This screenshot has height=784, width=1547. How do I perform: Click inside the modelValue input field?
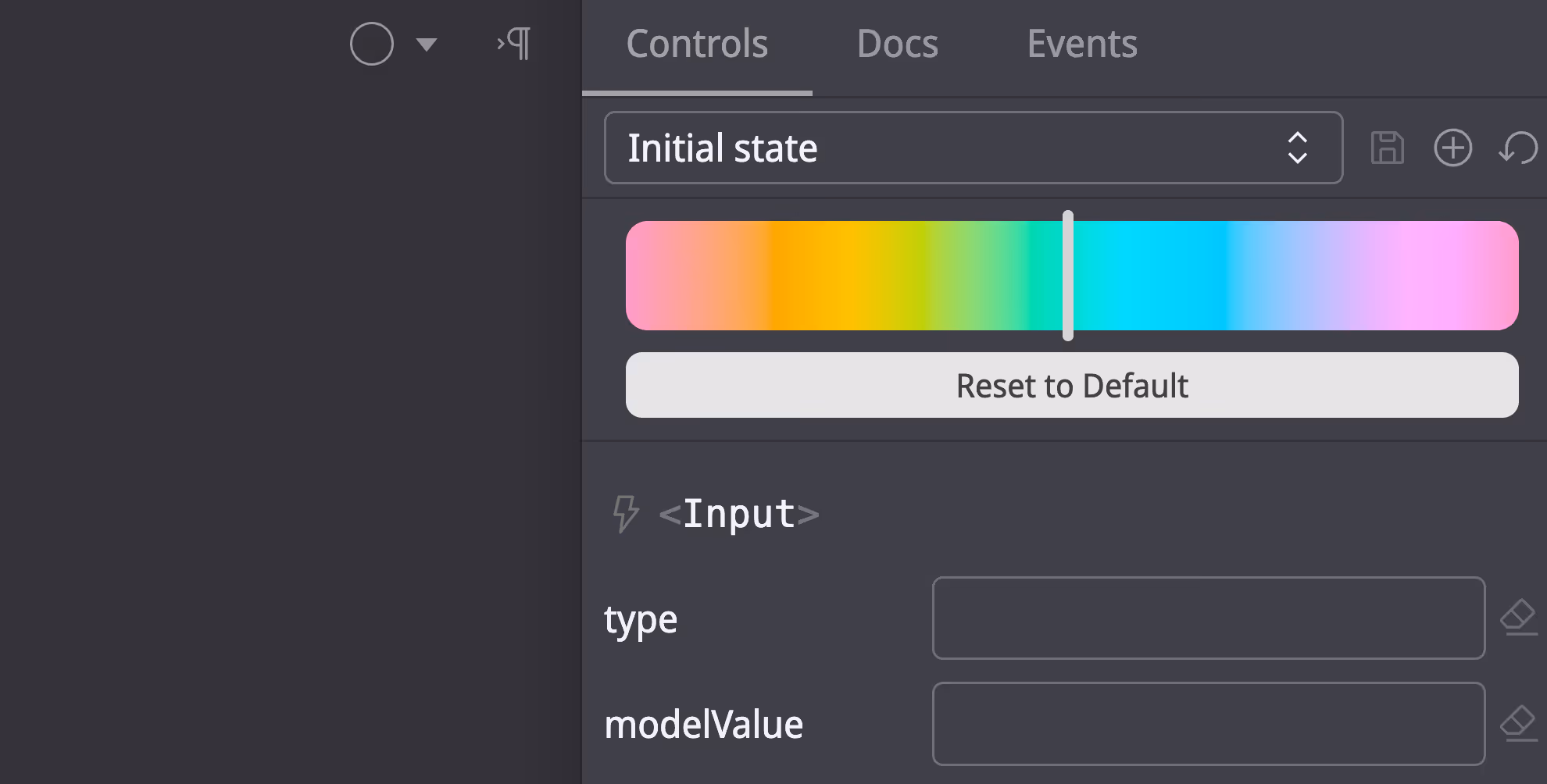(x=1209, y=723)
